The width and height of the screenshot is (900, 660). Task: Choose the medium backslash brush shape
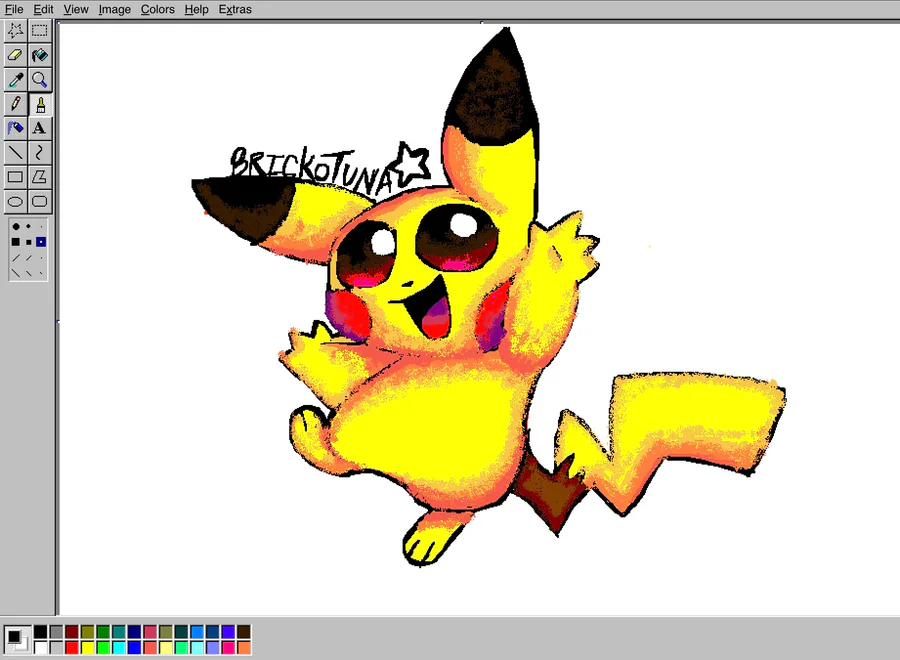pos(29,273)
